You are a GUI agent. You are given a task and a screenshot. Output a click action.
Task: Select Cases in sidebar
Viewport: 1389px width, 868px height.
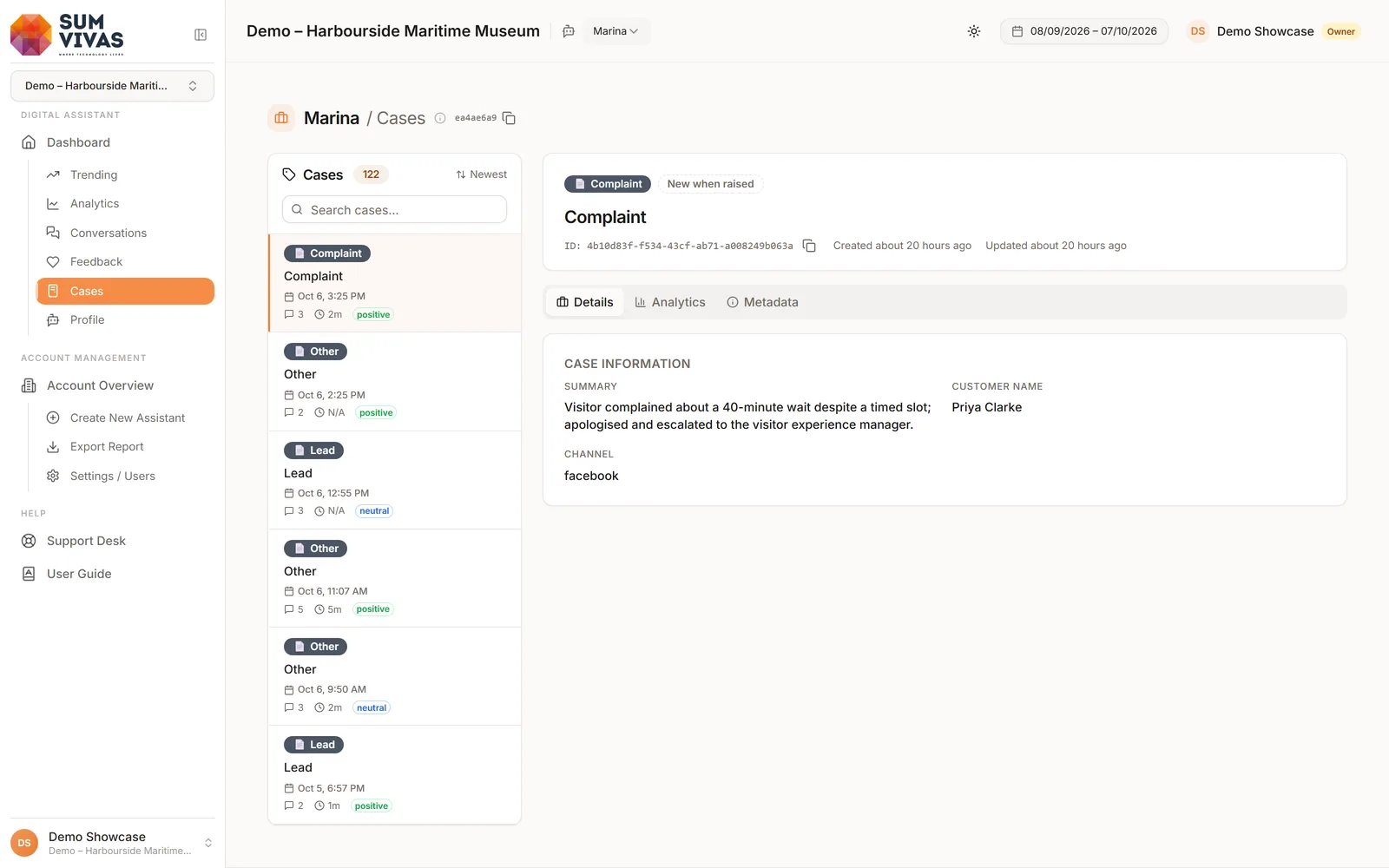tap(125, 291)
